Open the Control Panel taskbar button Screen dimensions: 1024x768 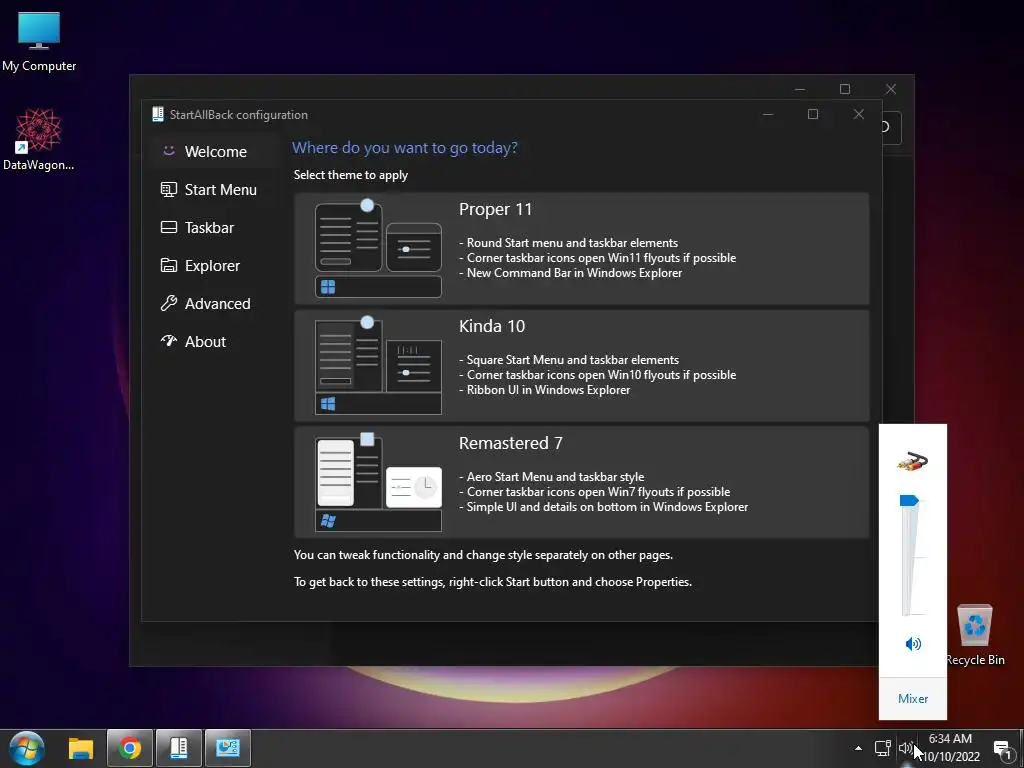coord(228,748)
